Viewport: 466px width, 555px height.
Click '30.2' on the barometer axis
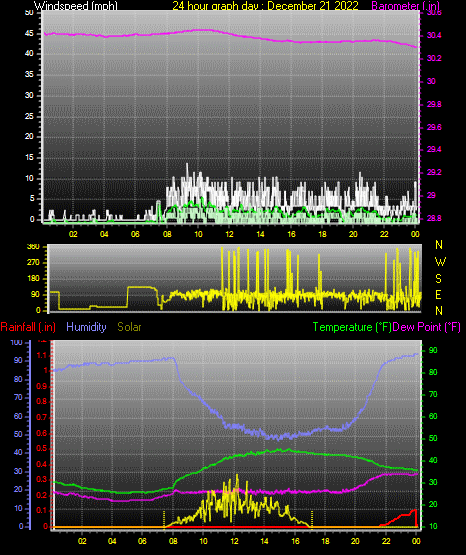(434, 58)
